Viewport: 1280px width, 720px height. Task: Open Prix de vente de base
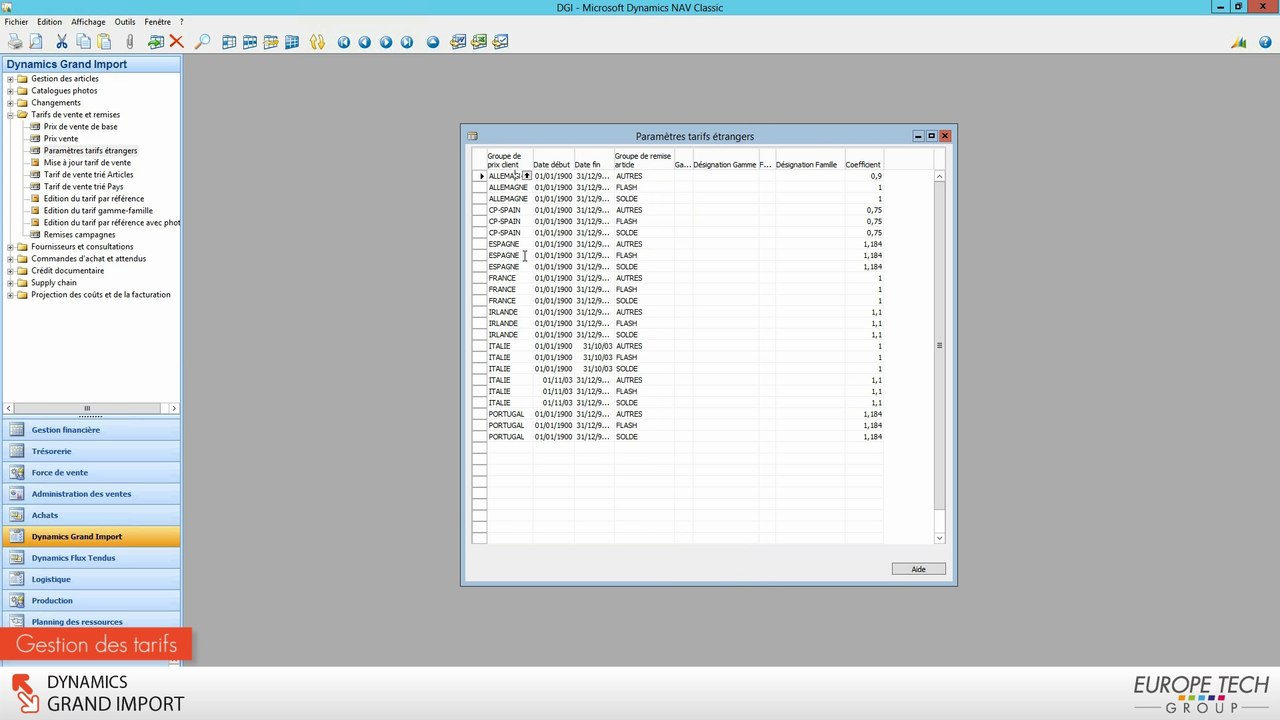point(80,127)
